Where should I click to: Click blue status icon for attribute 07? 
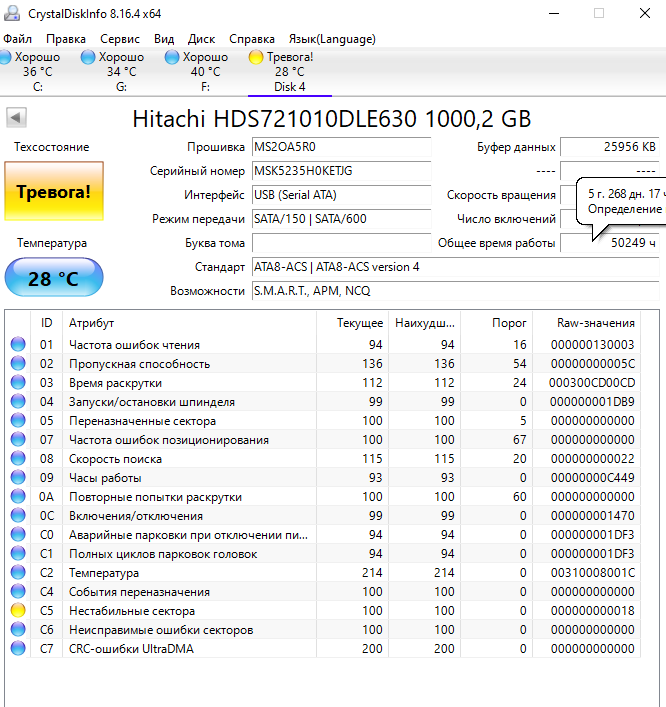[x=18, y=439]
